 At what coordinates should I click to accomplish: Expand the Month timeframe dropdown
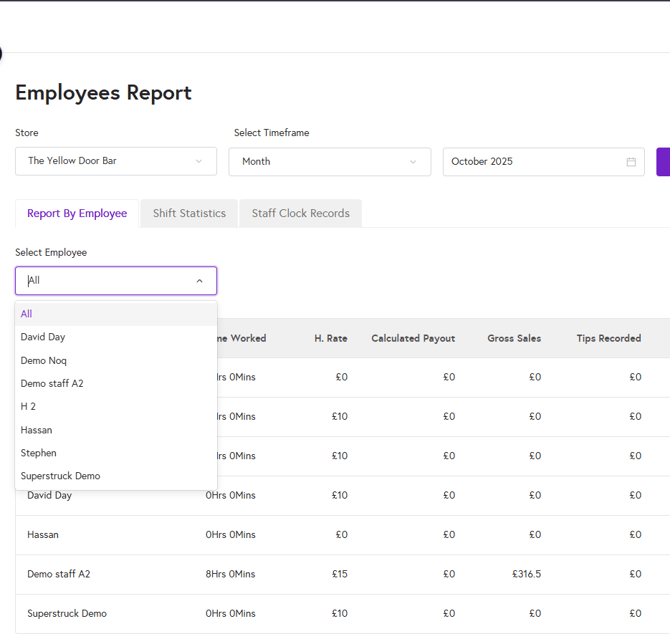(329, 162)
